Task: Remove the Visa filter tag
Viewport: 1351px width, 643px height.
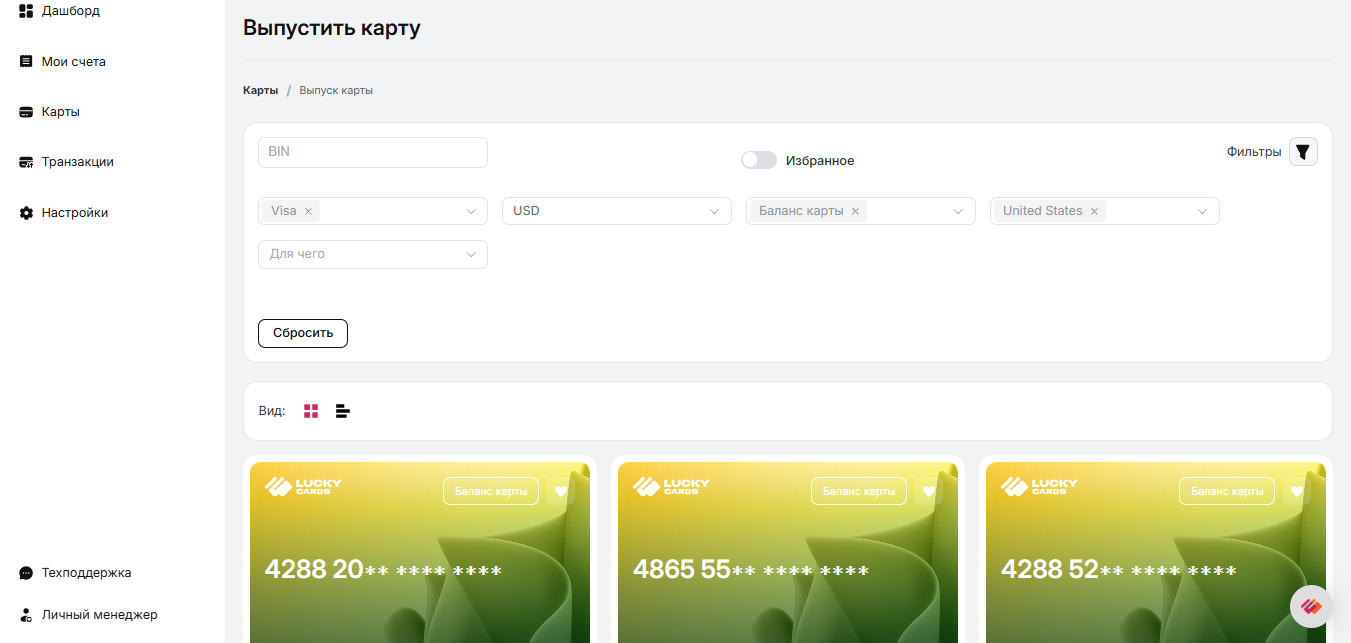Action: pyautogui.click(x=308, y=211)
